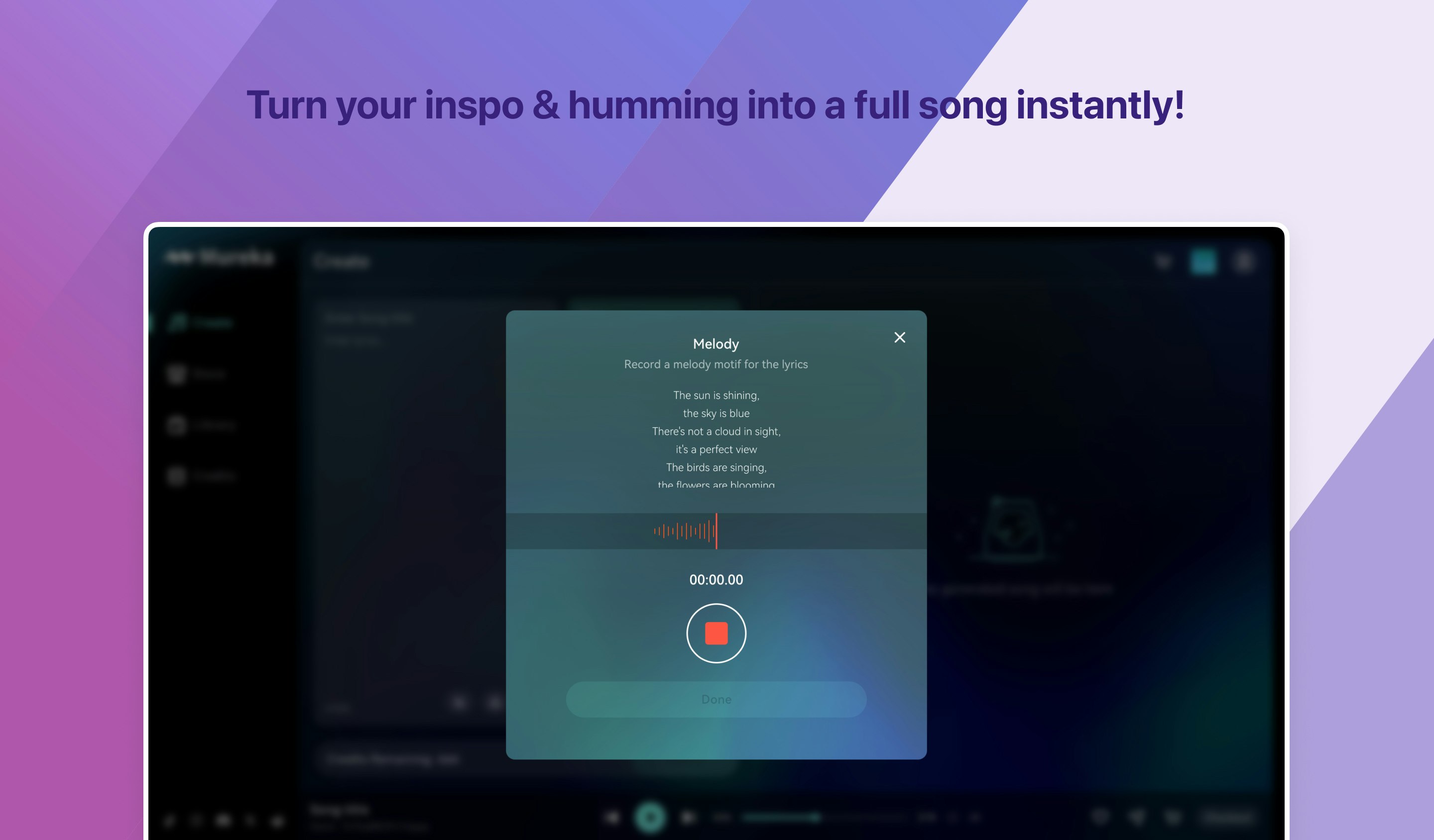Select the lyric line 'The sun is shining,'
This screenshot has height=840, width=1434.
click(716, 395)
